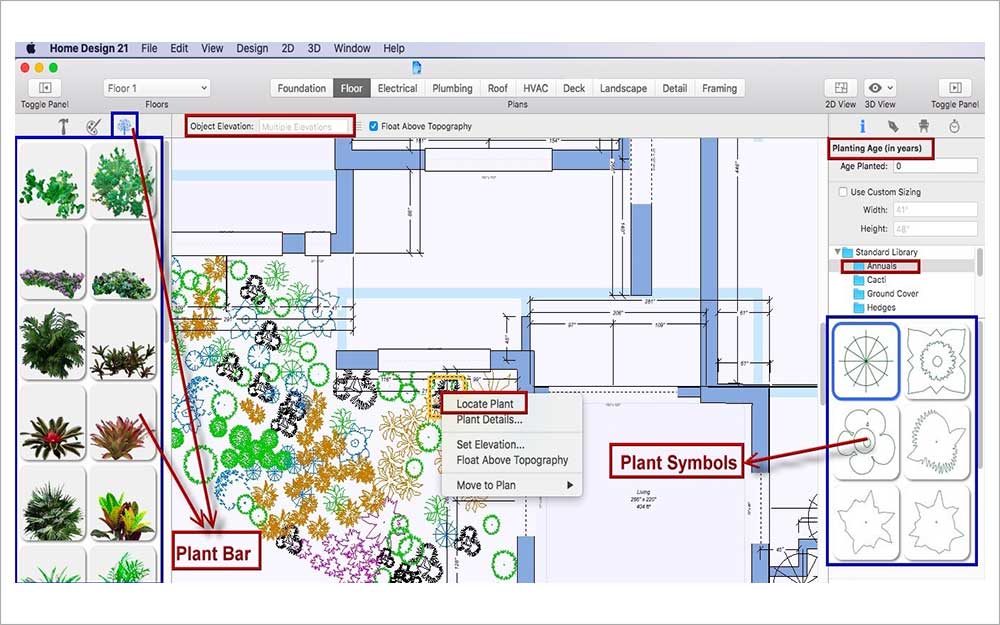Viewport: 1000px width, 625px height.
Task: Open the Floor 1 dropdown
Action: pyautogui.click(x=157, y=88)
